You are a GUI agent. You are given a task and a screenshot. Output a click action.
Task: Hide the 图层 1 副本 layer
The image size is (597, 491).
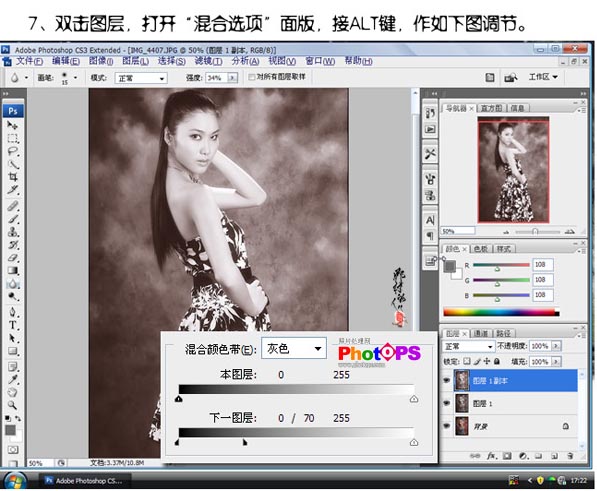pyautogui.click(x=446, y=380)
